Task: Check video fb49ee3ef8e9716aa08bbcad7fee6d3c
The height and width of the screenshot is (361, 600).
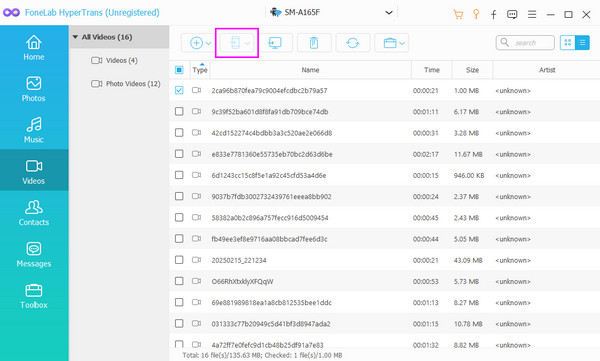Action: 179,238
